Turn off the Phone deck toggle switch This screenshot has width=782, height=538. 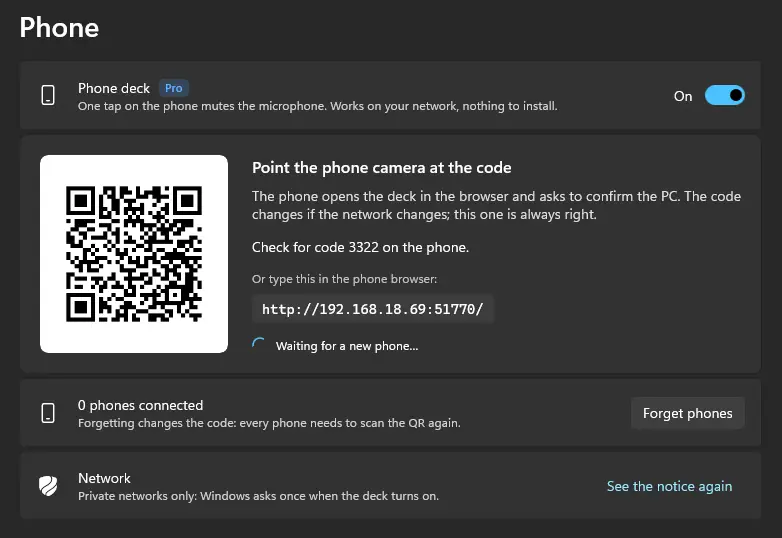coord(724,95)
